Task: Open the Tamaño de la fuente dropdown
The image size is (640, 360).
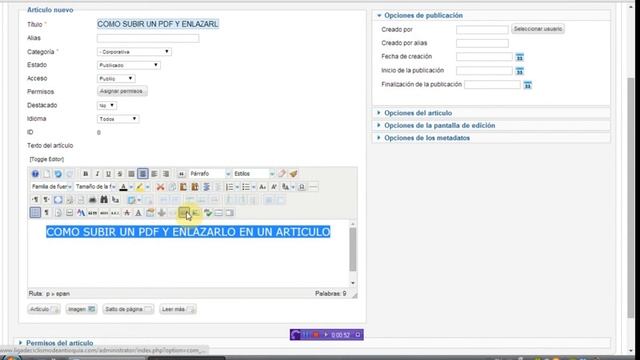Action: (x=95, y=187)
